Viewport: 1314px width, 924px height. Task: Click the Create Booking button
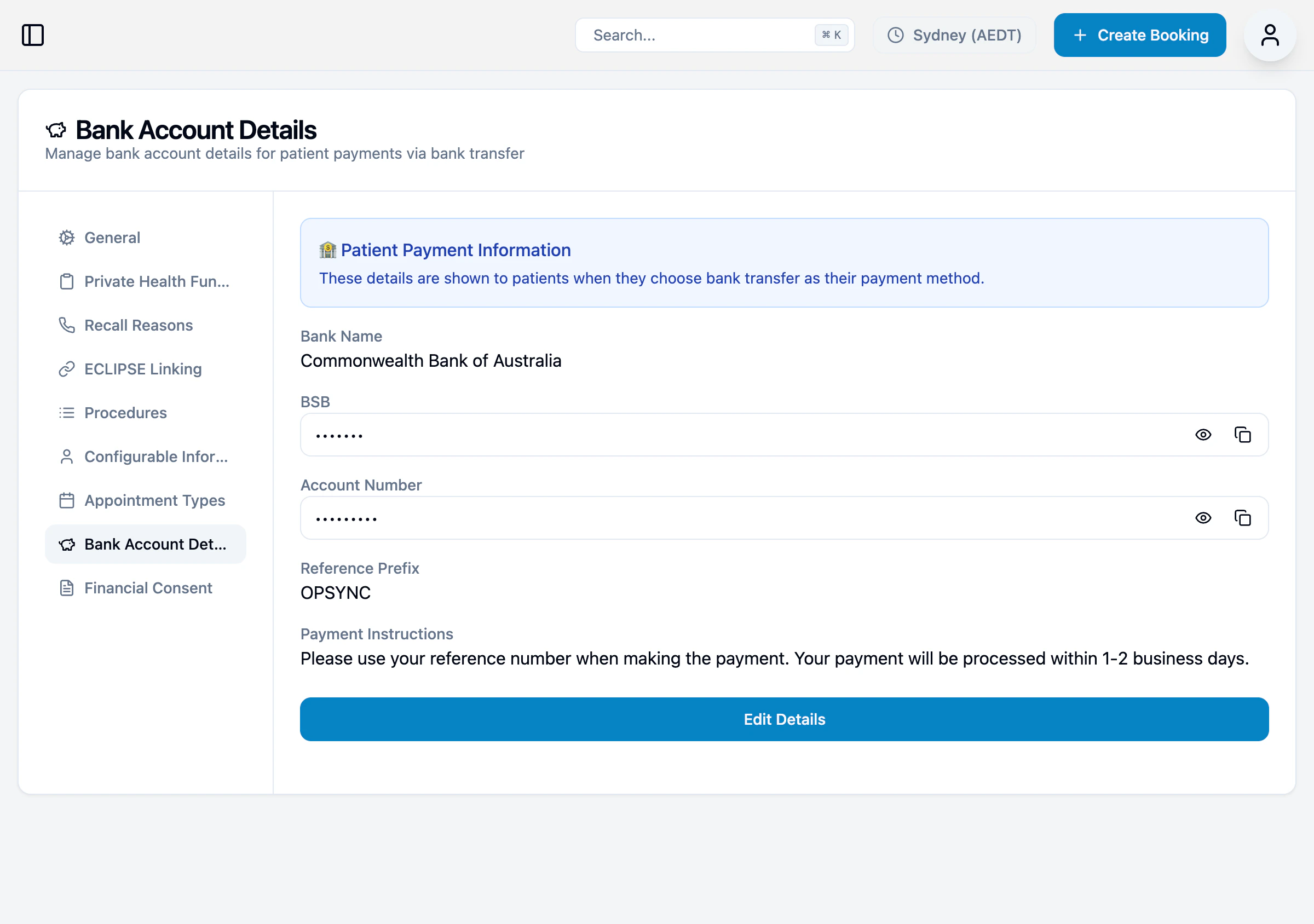(1139, 35)
